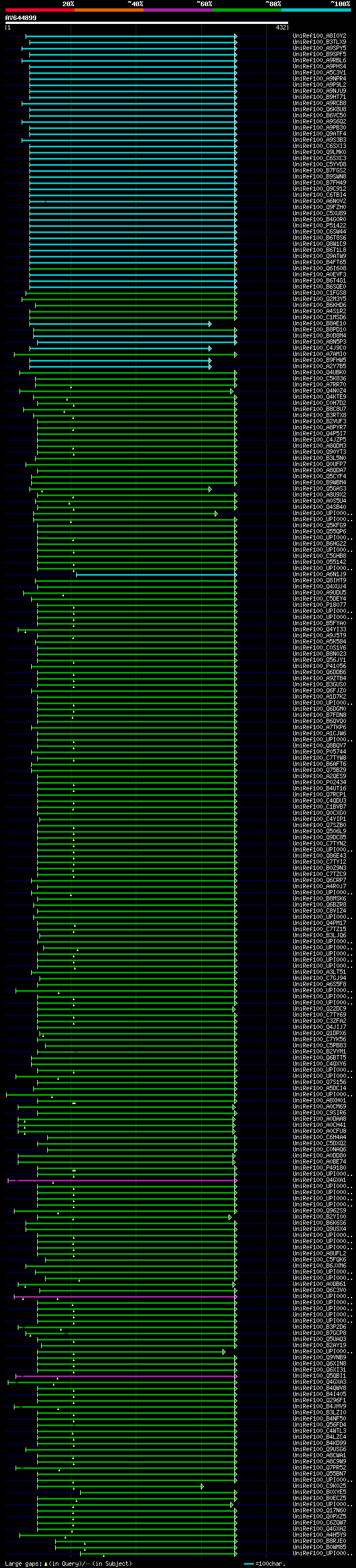Open hit UniRef100_B9HT71
The height and width of the screenshot is (1568, 356).
(x=319, y=97)
